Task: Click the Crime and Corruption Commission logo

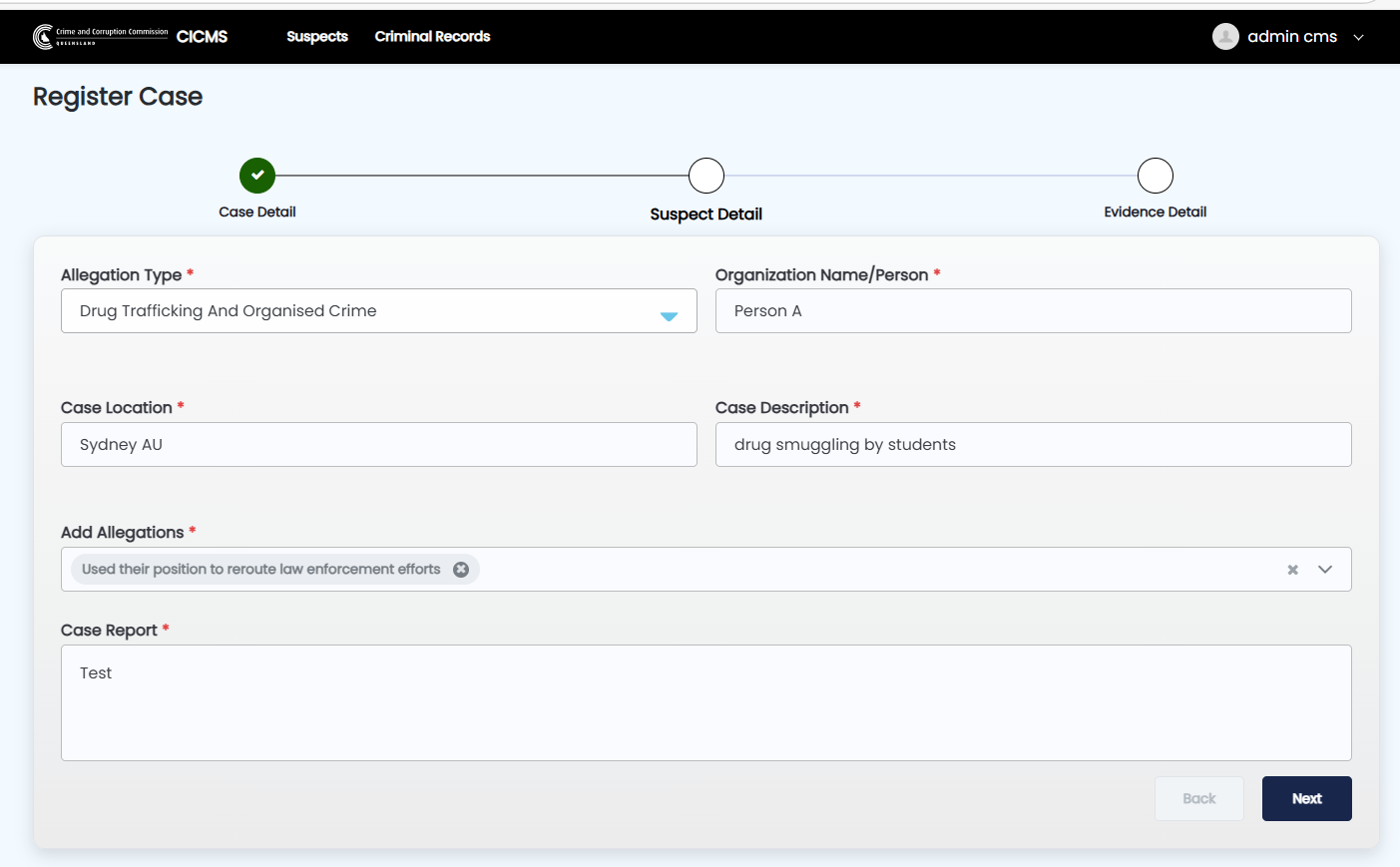Action: (x=100, y=37)
